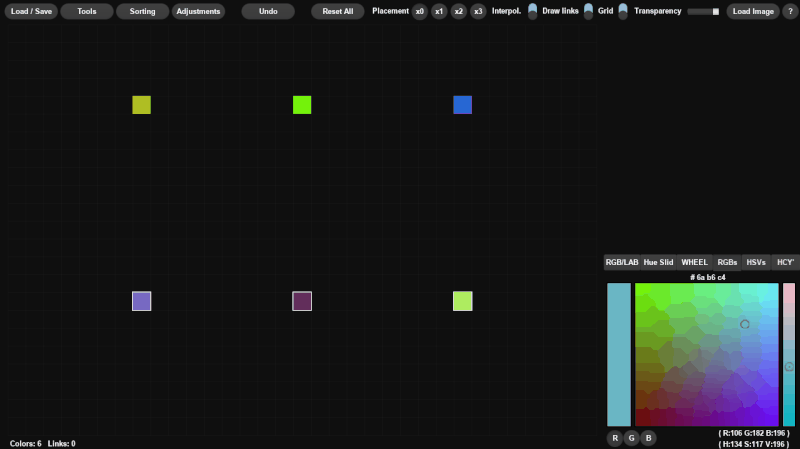Toggle the Grid switch

(623, 11)
